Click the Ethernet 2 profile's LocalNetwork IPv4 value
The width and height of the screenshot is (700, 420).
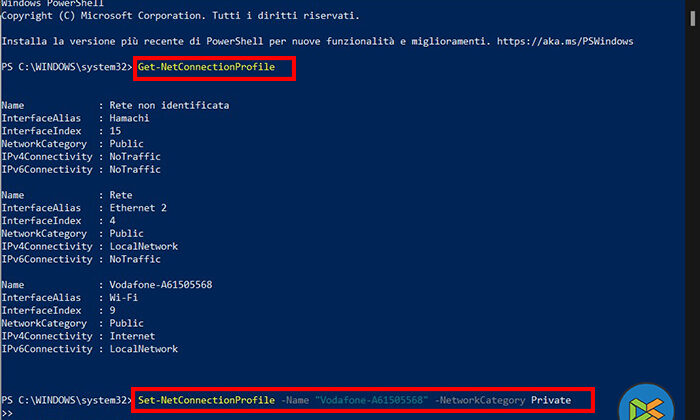[x=144, y=246]
